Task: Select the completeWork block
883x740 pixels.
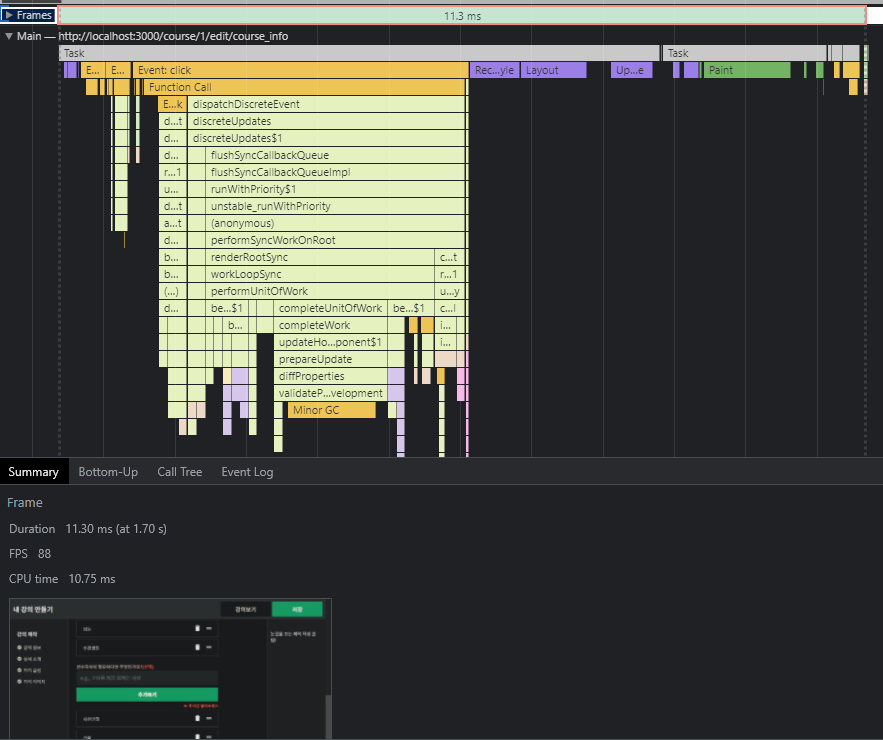Action: pos(331,325)
